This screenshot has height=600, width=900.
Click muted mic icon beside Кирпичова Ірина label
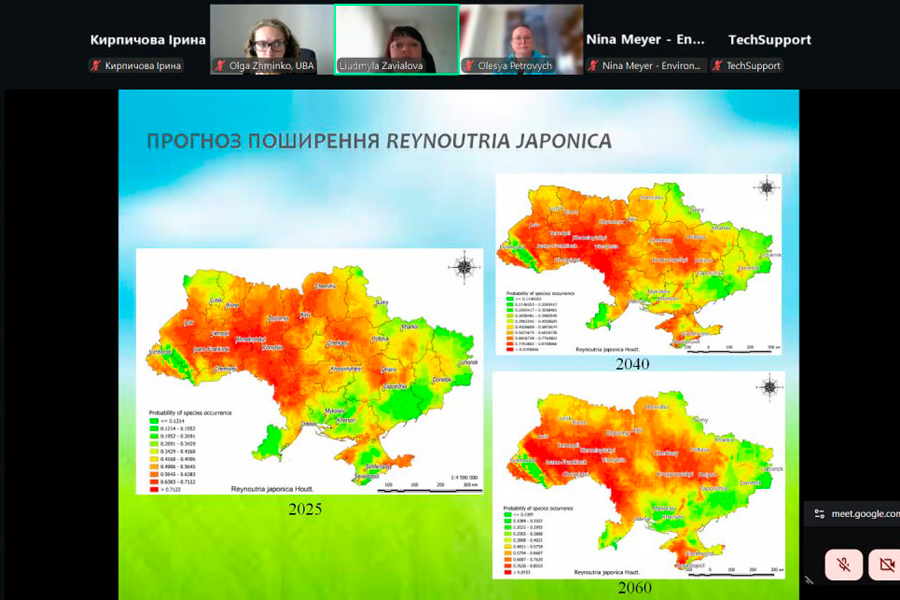click(95, 65)
